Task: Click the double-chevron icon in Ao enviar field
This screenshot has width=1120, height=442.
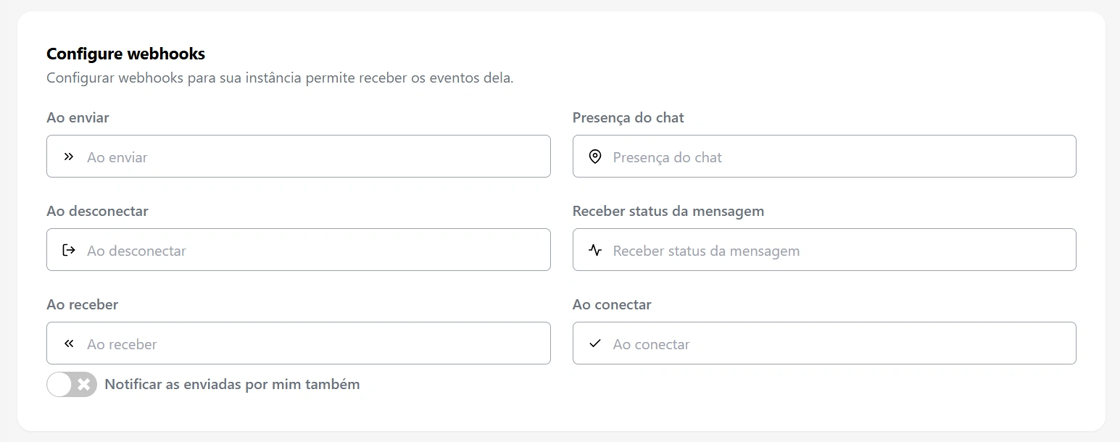Action: (x=68, y=157)
